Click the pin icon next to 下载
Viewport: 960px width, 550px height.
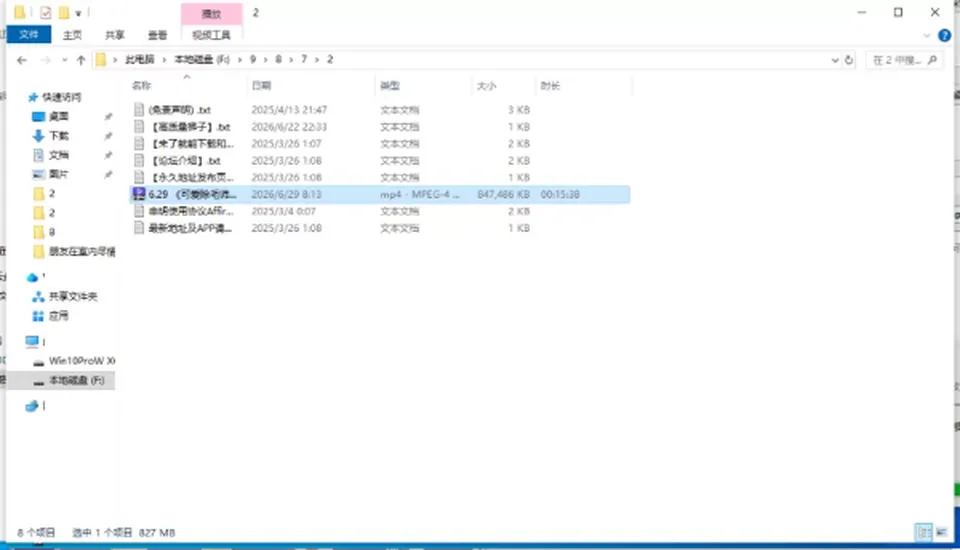(x=108, y=135)
